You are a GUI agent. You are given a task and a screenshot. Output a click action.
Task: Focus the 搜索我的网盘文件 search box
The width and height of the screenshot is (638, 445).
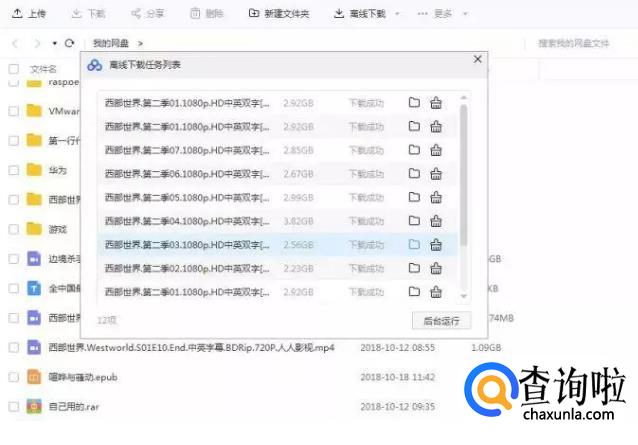574,43
